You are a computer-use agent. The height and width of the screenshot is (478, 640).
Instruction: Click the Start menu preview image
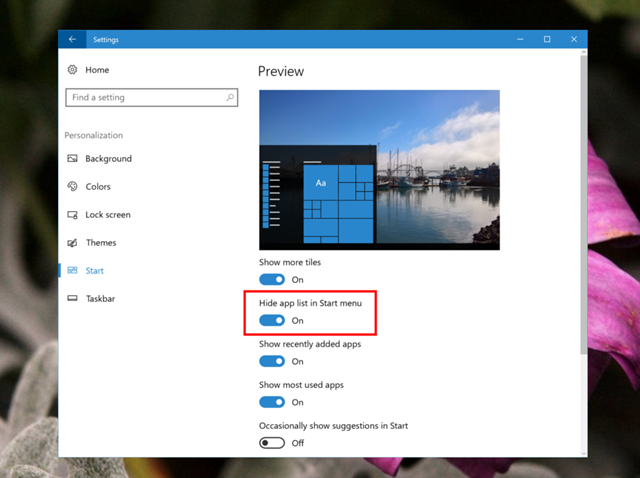coord(379,170)
